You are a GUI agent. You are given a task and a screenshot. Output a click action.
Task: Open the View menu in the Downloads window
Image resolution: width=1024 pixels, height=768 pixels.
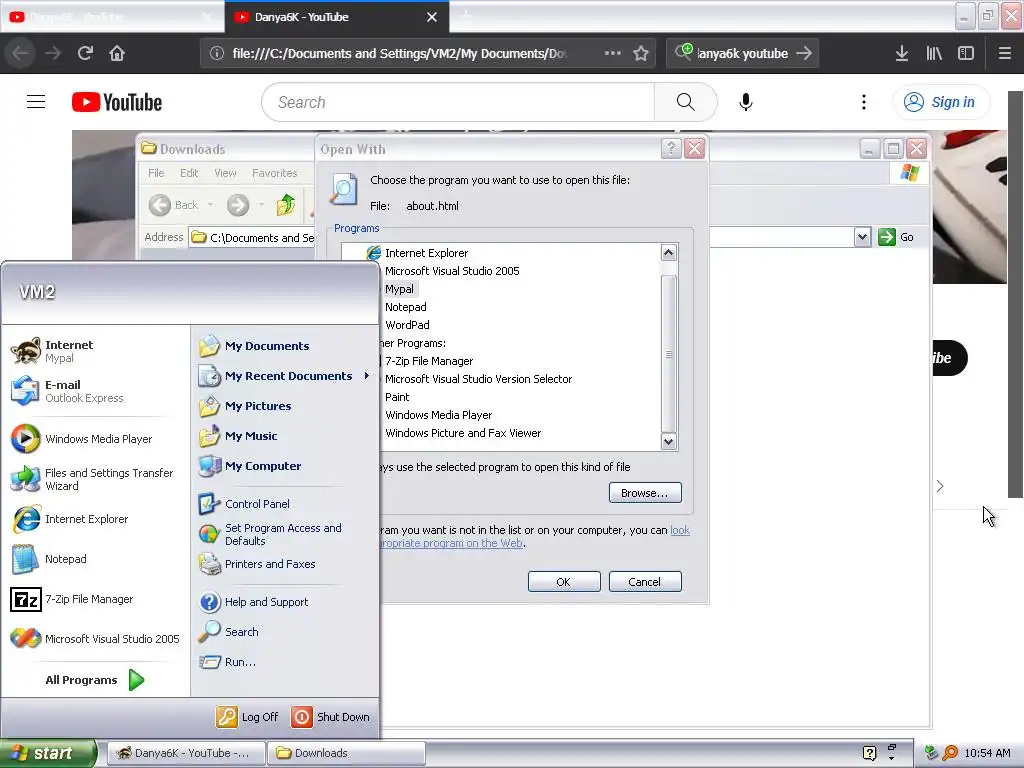coord(225,173)
